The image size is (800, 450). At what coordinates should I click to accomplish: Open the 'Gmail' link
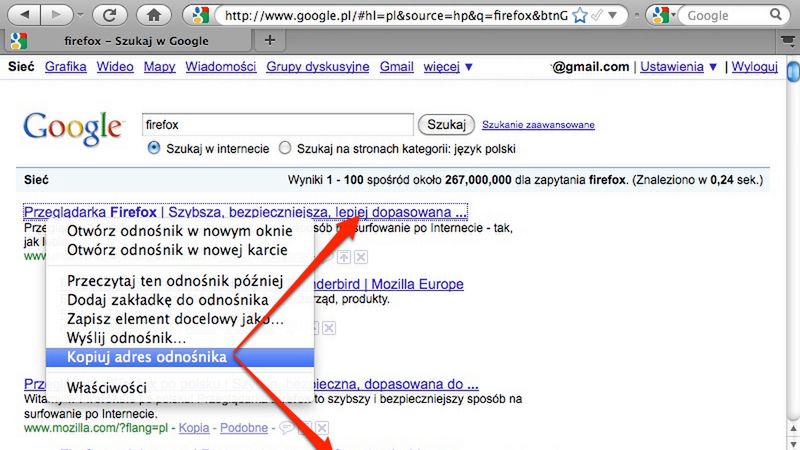click(396, 67)
